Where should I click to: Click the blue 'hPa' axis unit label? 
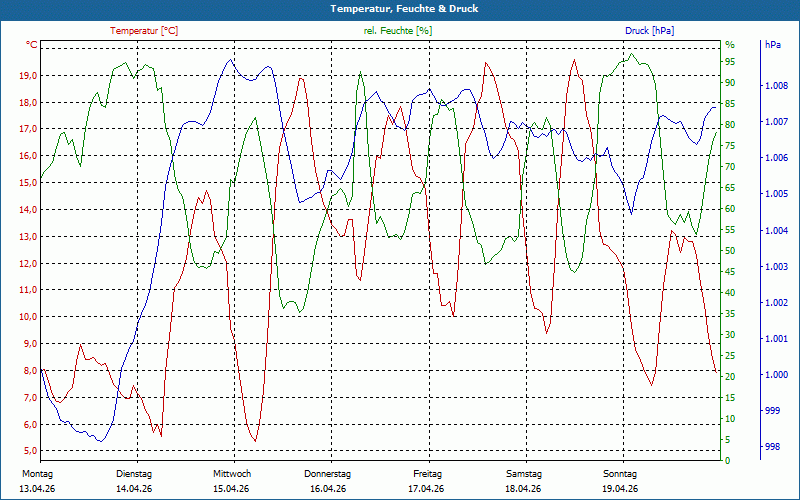(772, 45)
